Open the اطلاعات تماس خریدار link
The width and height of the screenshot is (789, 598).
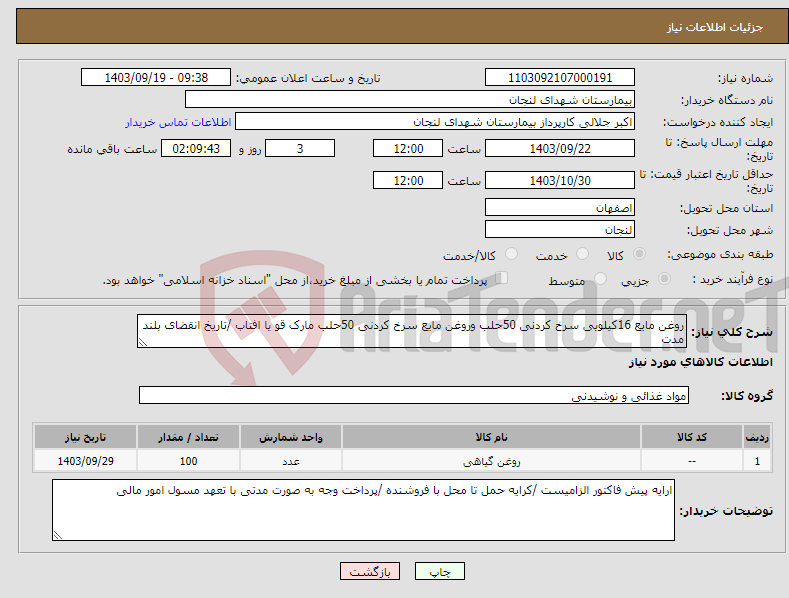178,122
